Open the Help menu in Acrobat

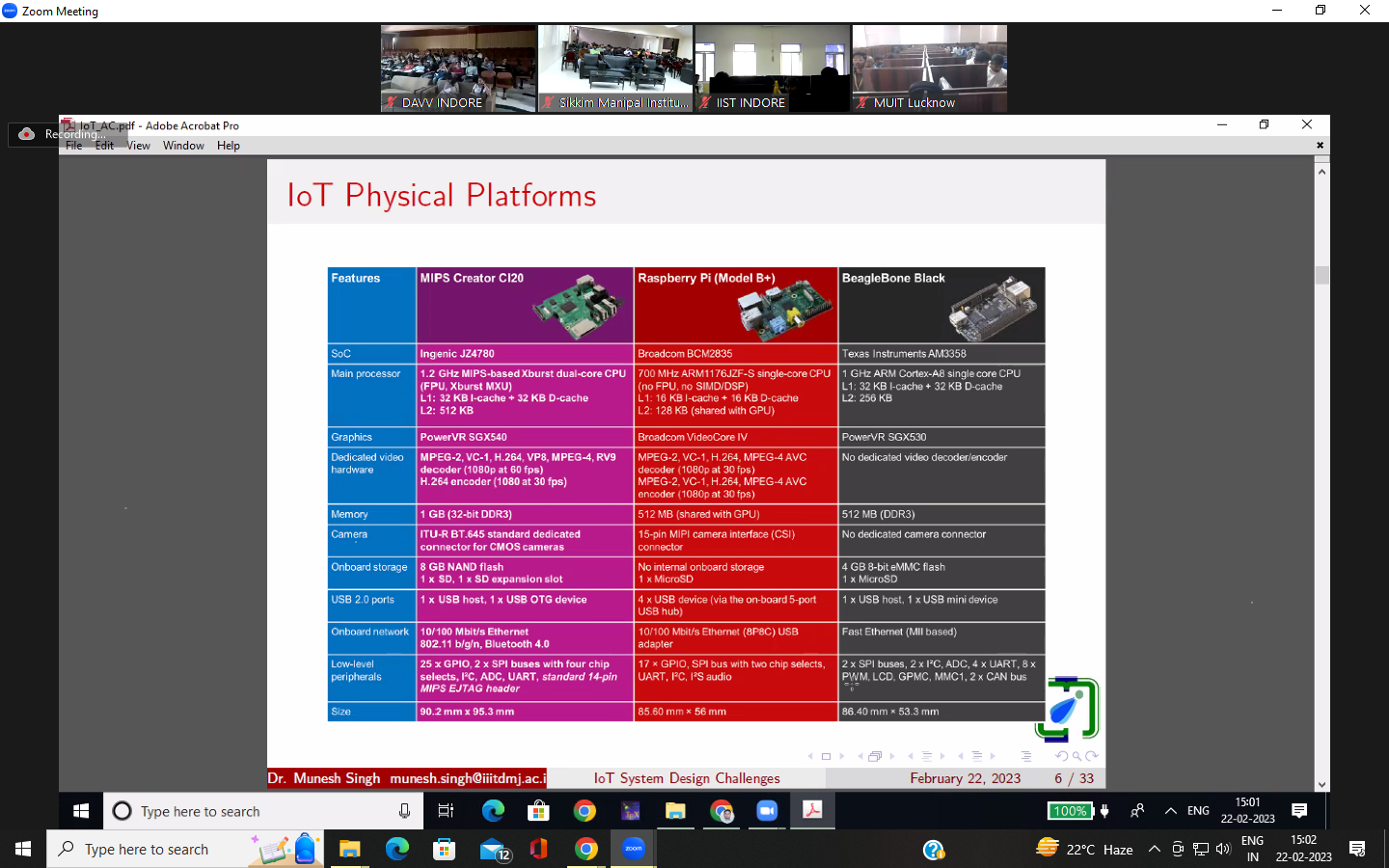pos(229,146)
